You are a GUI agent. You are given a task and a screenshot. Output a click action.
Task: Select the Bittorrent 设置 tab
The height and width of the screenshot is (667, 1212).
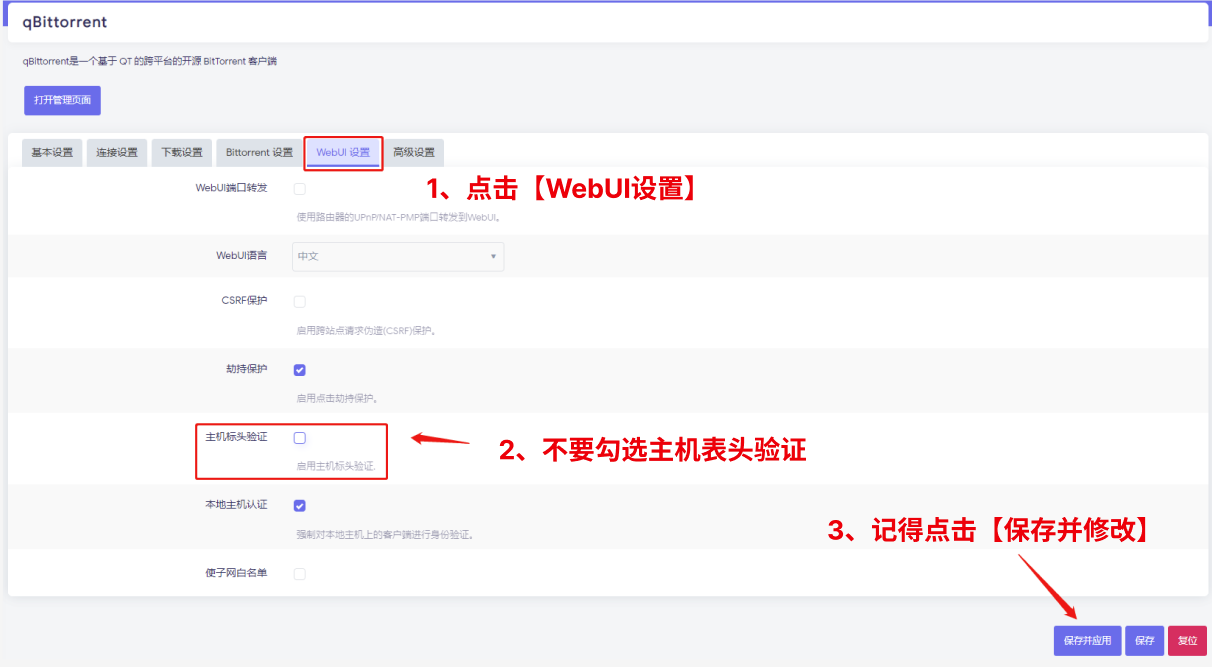tap(259, 152)
